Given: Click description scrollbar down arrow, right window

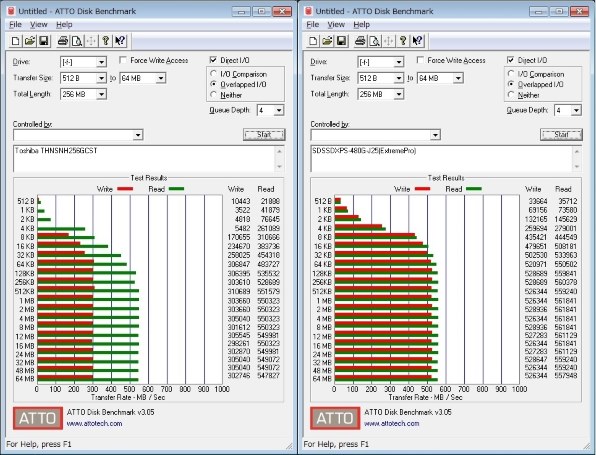Looking at the screenshot, I should click(577, 166).
